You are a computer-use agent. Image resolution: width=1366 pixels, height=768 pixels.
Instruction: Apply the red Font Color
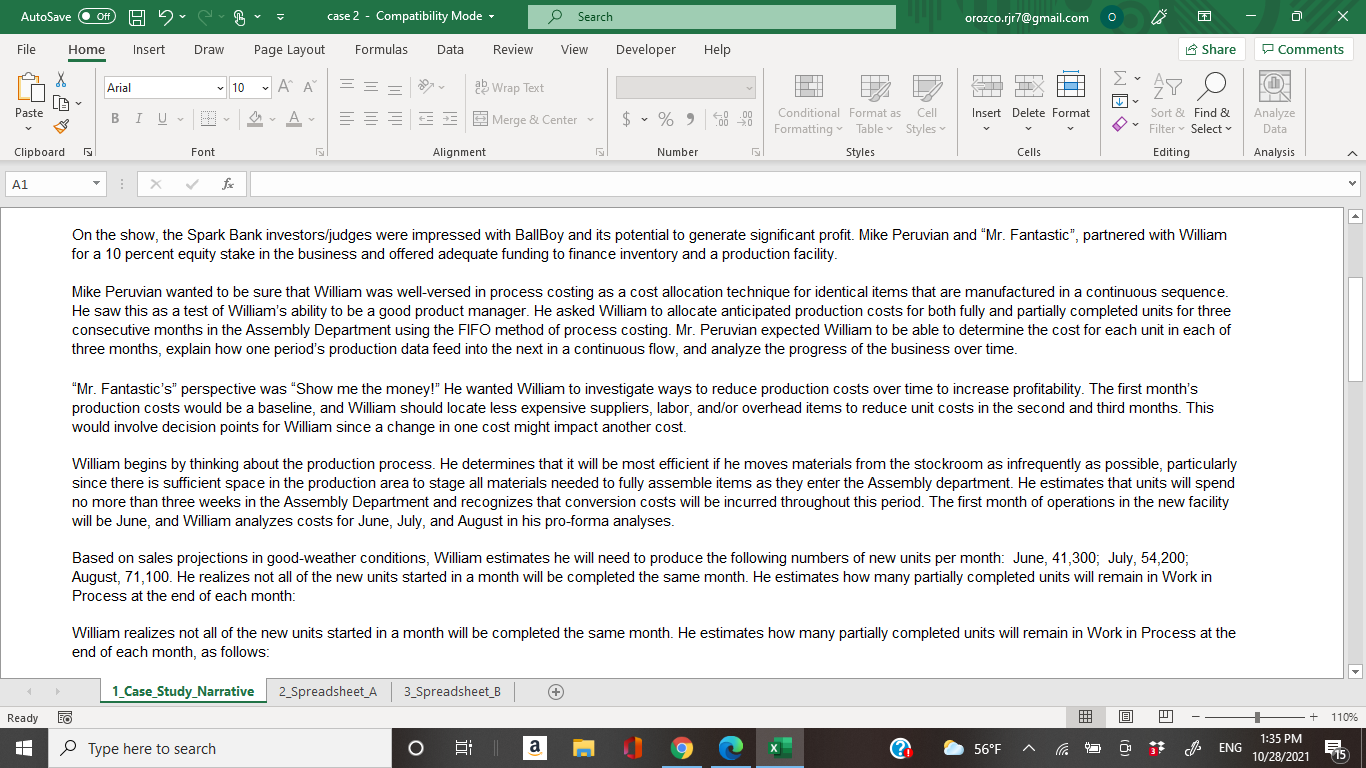click(x=294, y=119)
